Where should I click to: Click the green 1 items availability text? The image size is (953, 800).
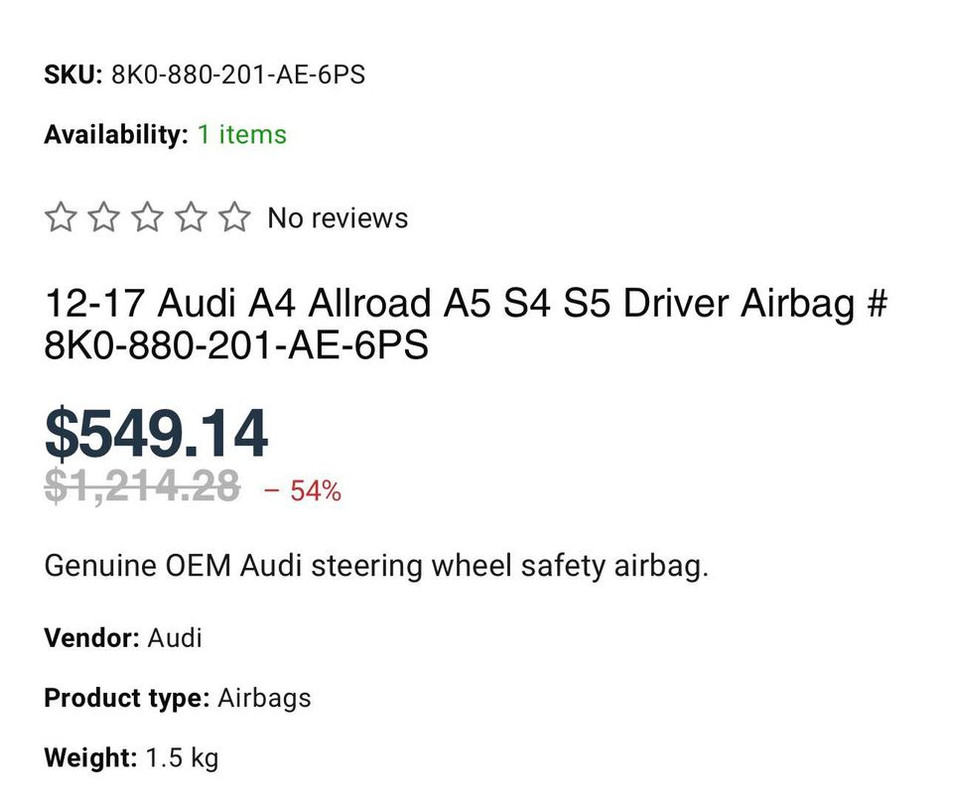coord(241,135)
